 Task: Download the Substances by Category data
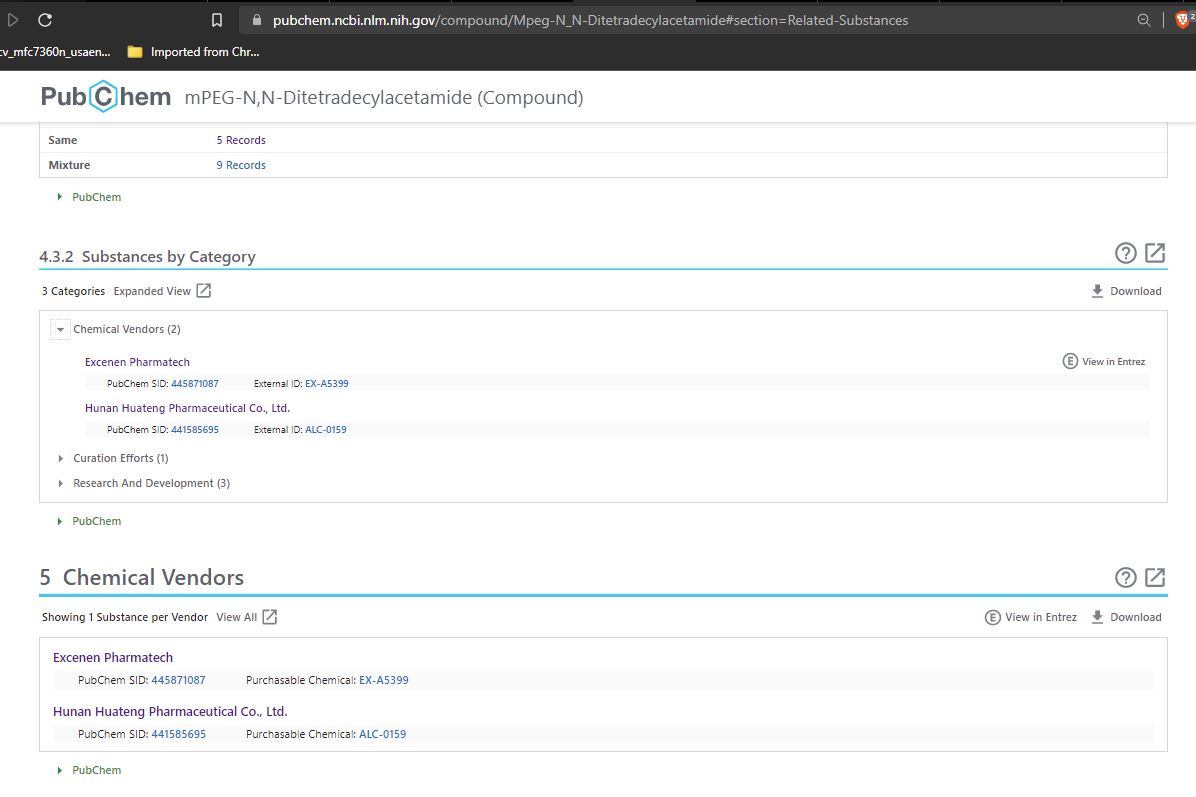(1126, 291)
